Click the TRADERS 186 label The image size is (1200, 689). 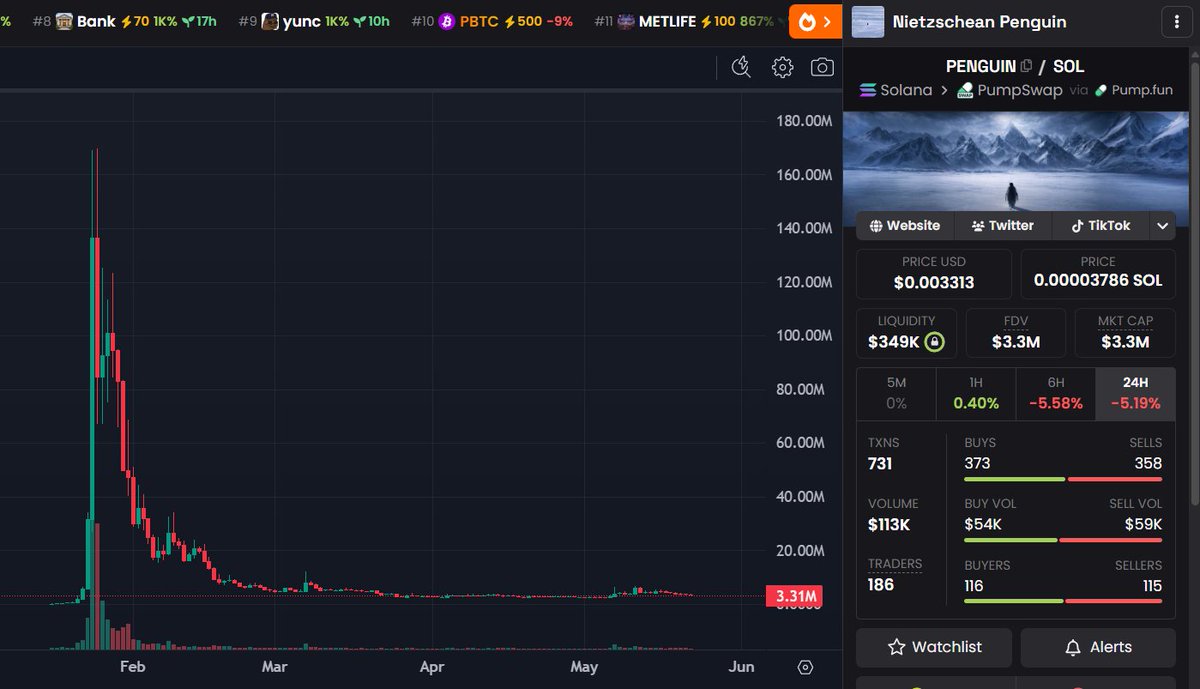[x=895, y=564]
